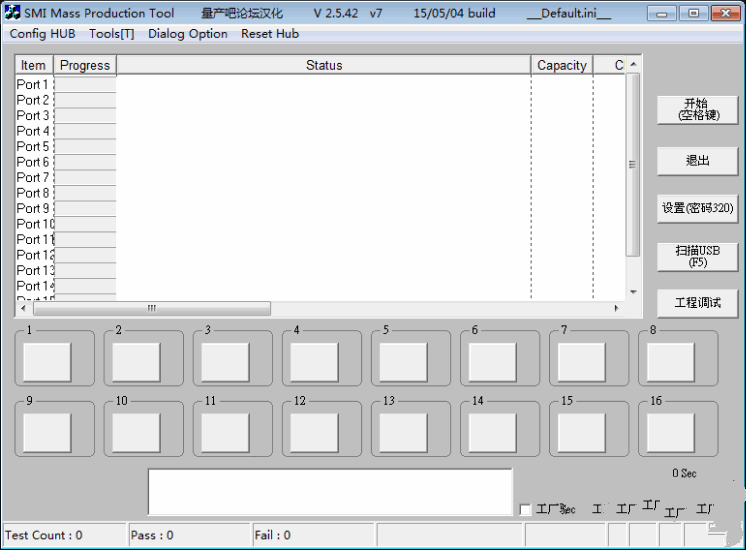Click the horizontal scroll right arrow
746x550 pixels.
pyautogui.click(x=617, y=308)
